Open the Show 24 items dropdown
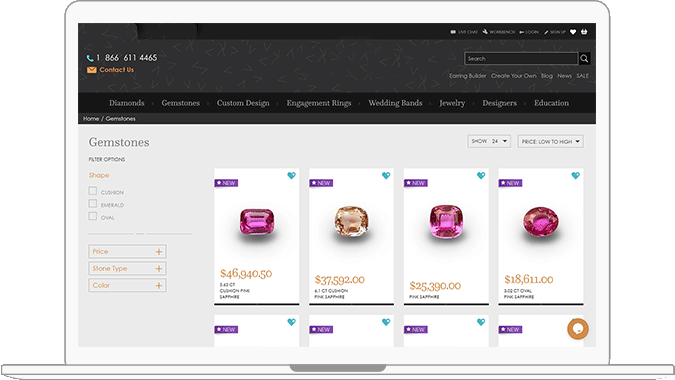 point(489,141)
